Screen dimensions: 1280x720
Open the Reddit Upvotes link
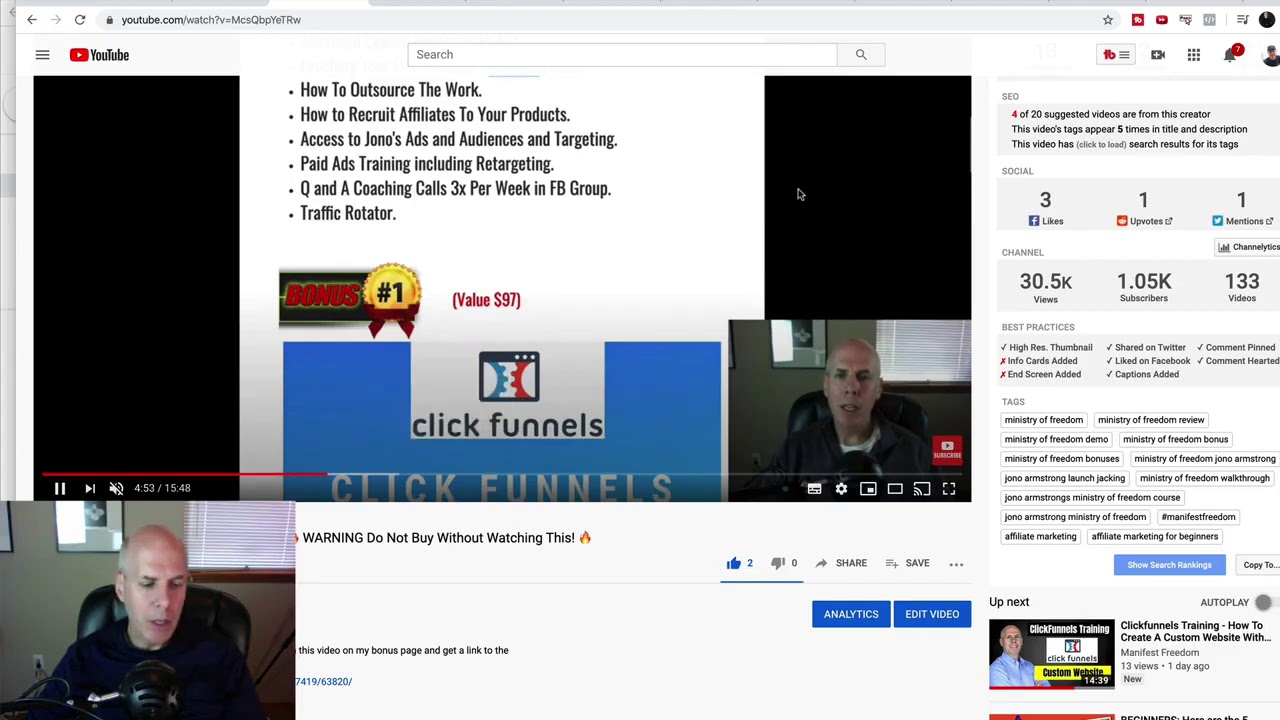1144,221
